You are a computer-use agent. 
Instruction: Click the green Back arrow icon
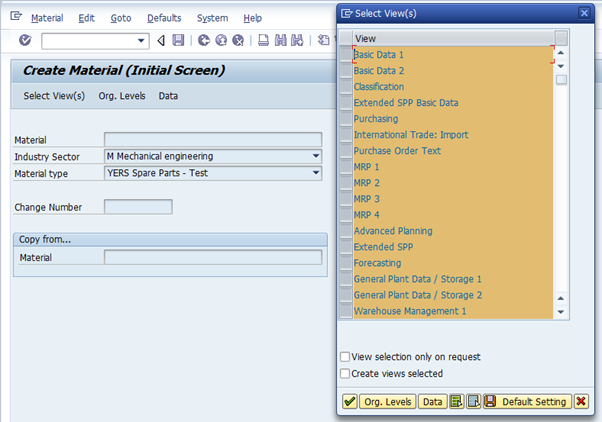[x=204, y=41]
